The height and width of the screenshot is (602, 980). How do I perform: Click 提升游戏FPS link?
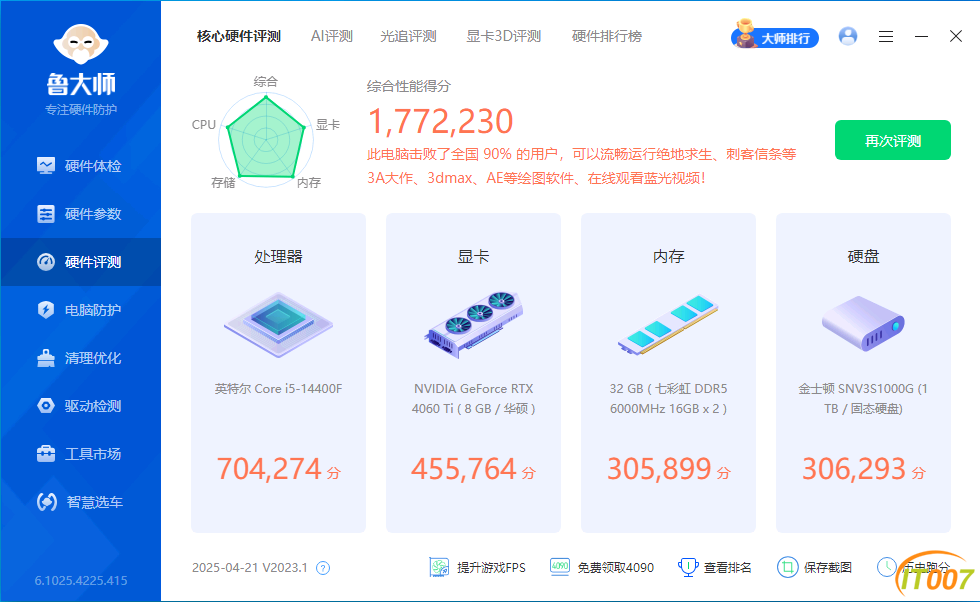click(478, 567)
